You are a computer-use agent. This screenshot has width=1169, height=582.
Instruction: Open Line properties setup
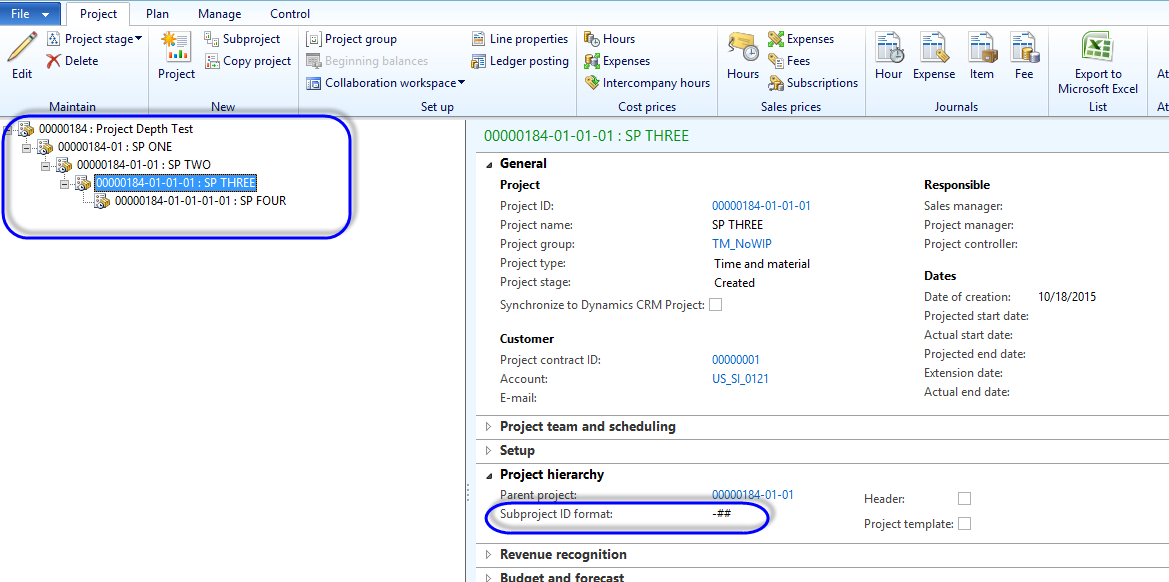pyautogui.click(x=520, y=39)
